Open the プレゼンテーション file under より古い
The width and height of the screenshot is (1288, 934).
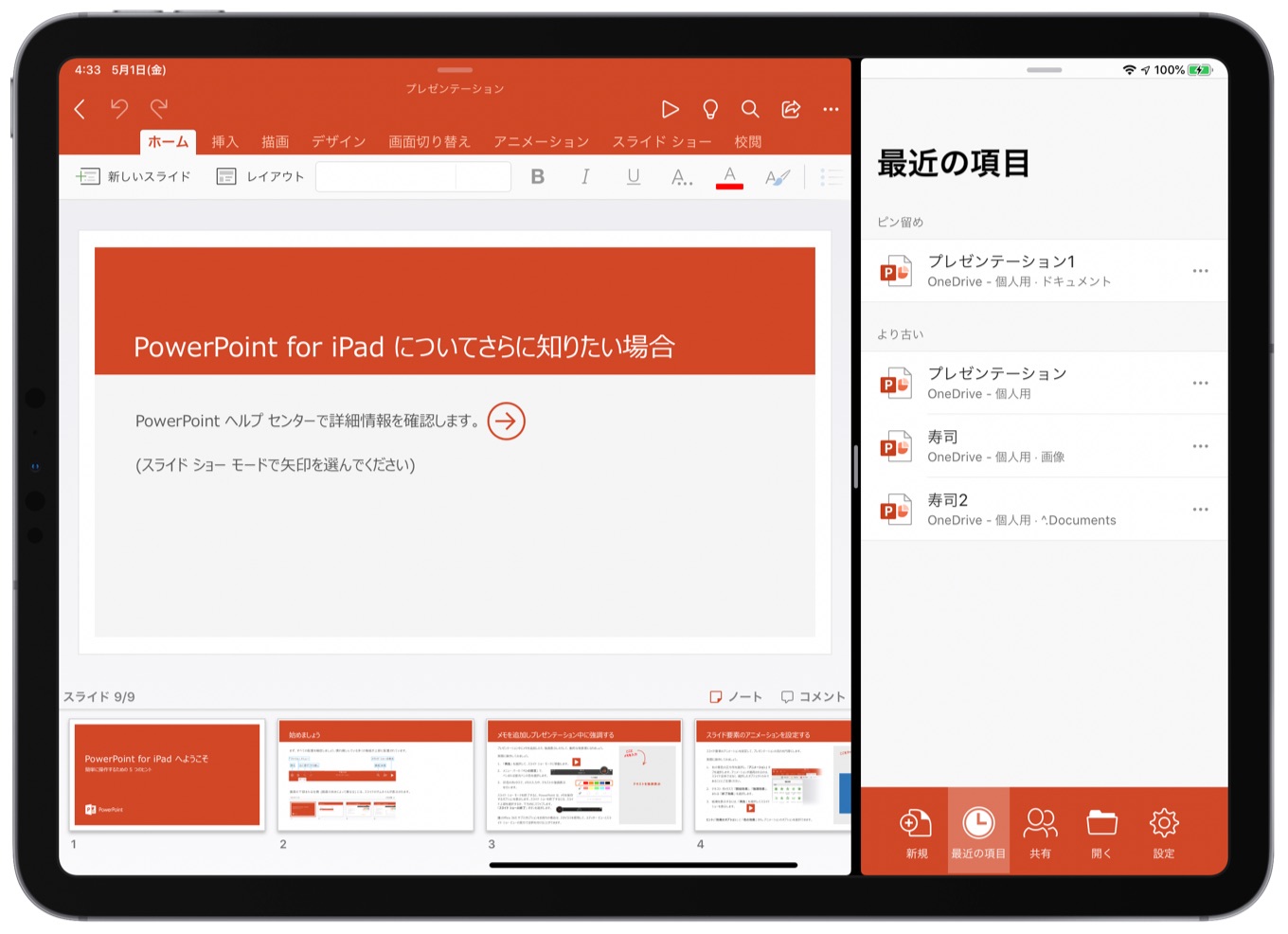(1044, 383)
